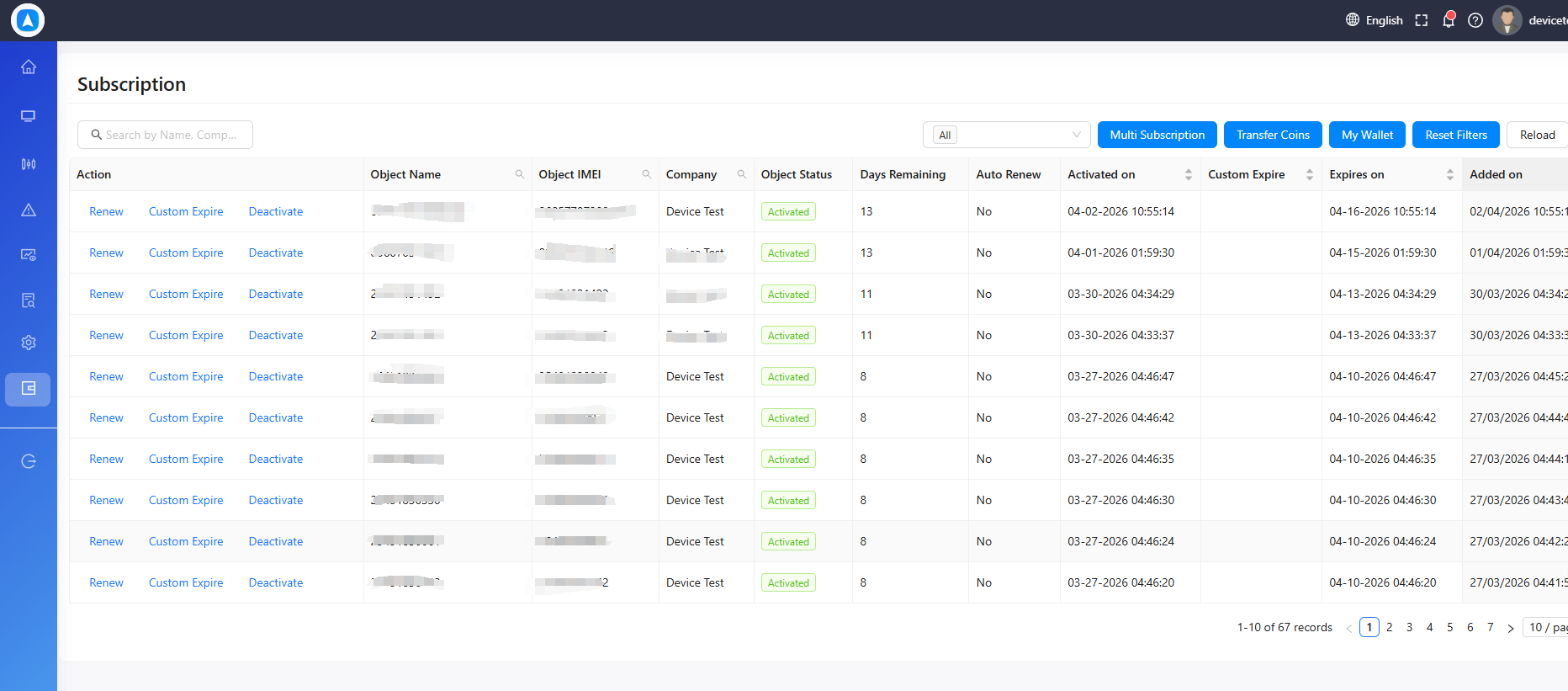1568x691 pixels.
Task: Click Transfer Coins button
Action: click(1273, 135)
